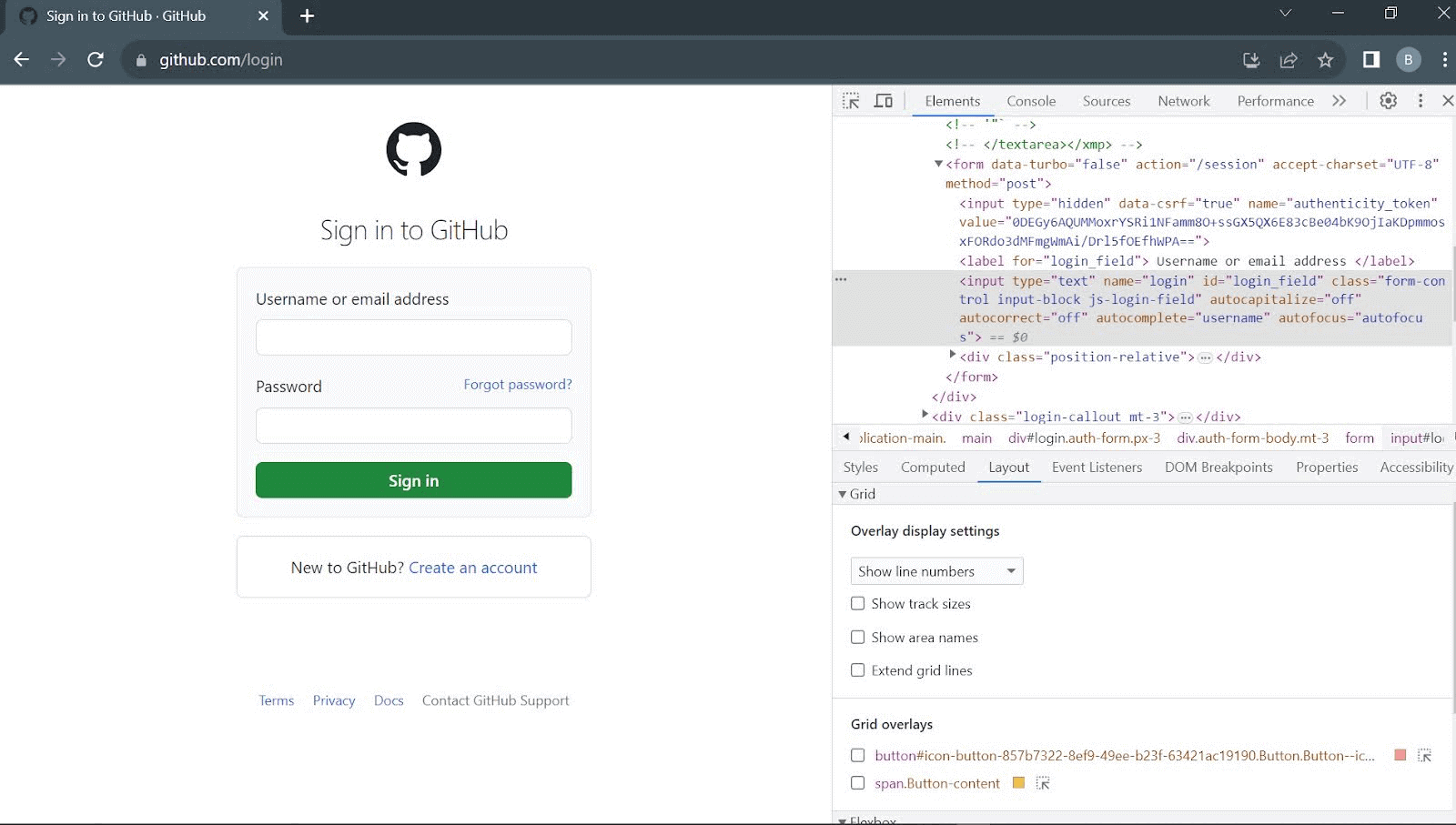Viewport: 1456px width, 825px height.
Task: Activate the inspect element picker icon
Action: pyautogui.click(x=851, y=101)
